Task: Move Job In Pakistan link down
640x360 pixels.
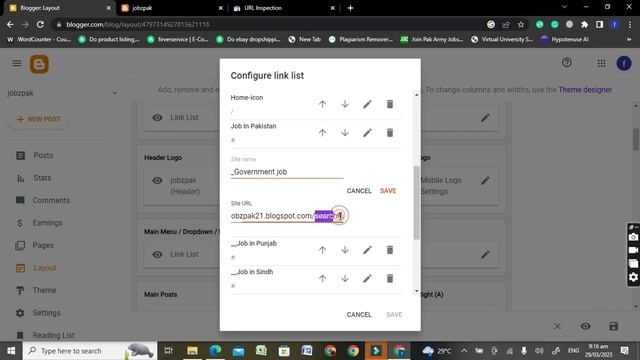Action: click(345, 133)
